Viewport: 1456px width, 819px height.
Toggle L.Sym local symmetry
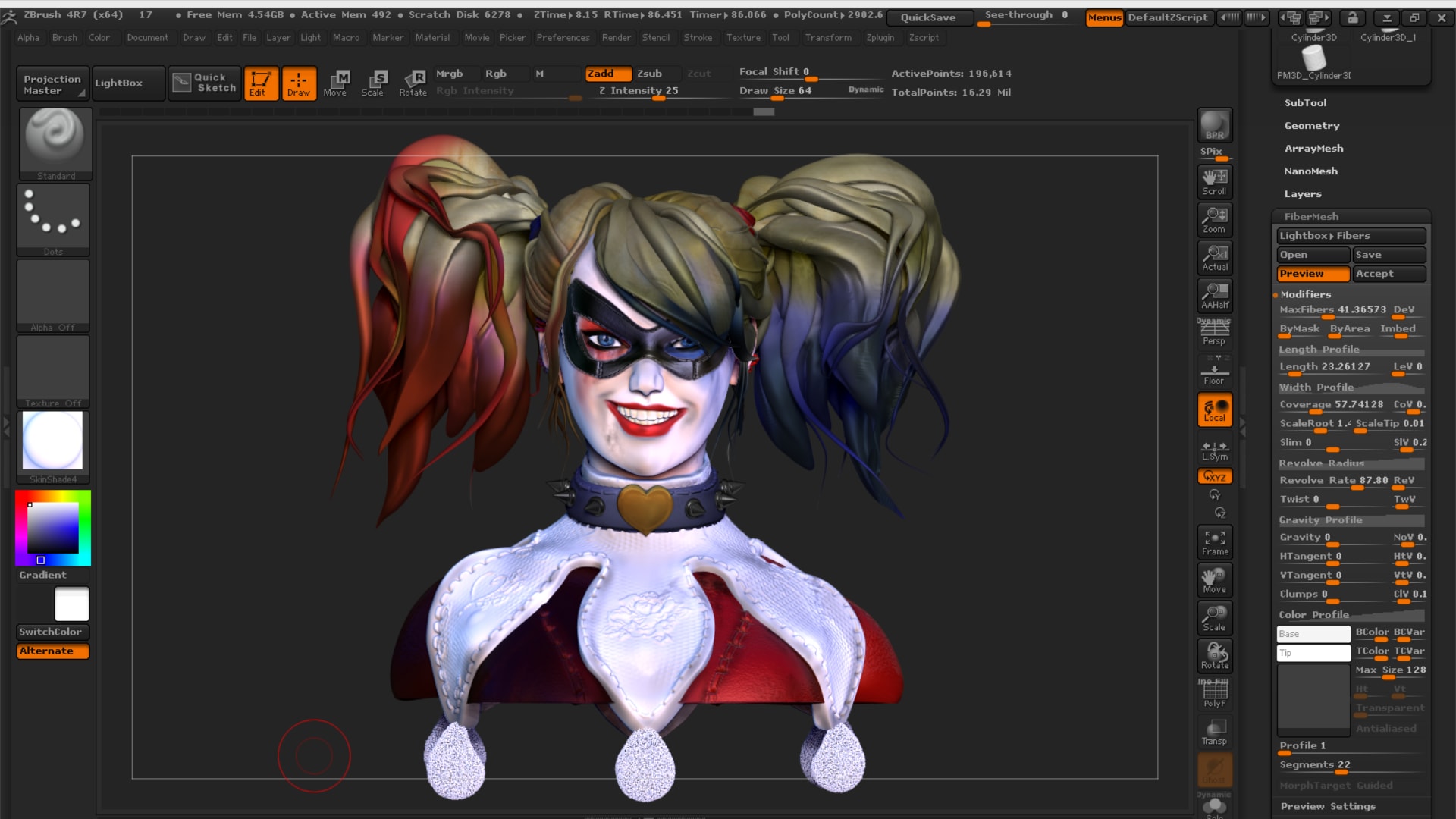click(x=1215, y=450)
